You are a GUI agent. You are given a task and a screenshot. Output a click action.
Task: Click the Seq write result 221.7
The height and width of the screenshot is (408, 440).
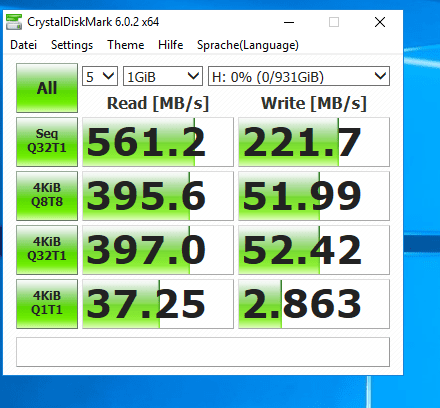pyautogui.click(x=314, y=142)
